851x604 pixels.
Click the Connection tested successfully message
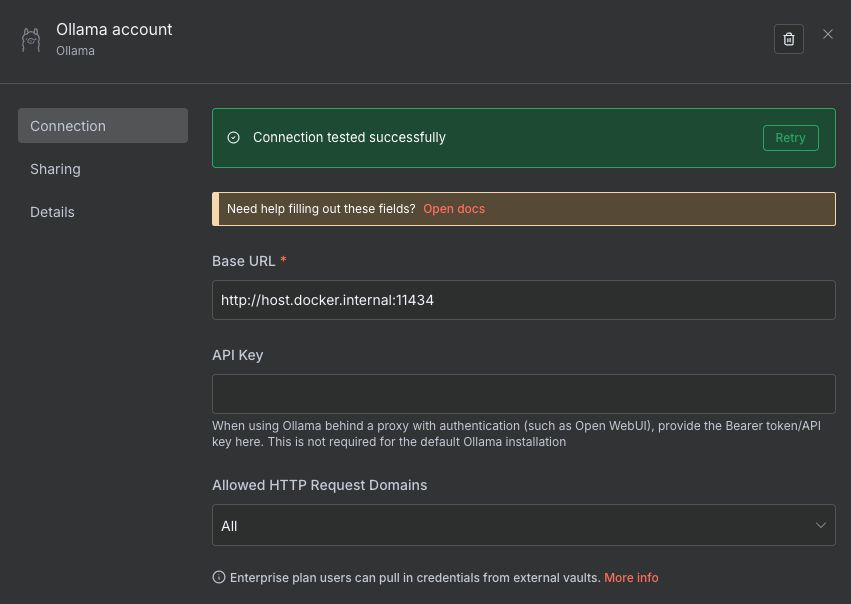click(349, 138)
